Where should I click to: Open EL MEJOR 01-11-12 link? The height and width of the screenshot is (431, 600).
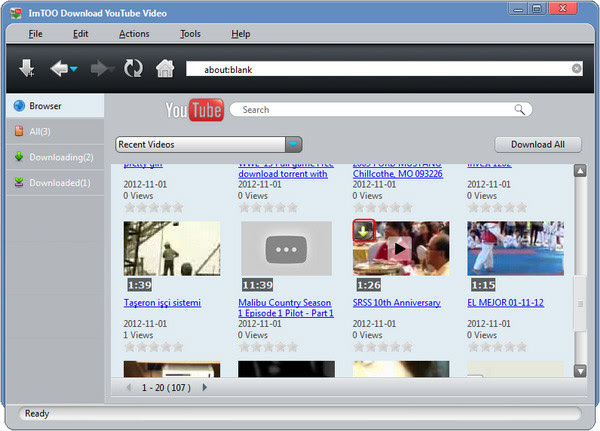[x=505, y=303]
